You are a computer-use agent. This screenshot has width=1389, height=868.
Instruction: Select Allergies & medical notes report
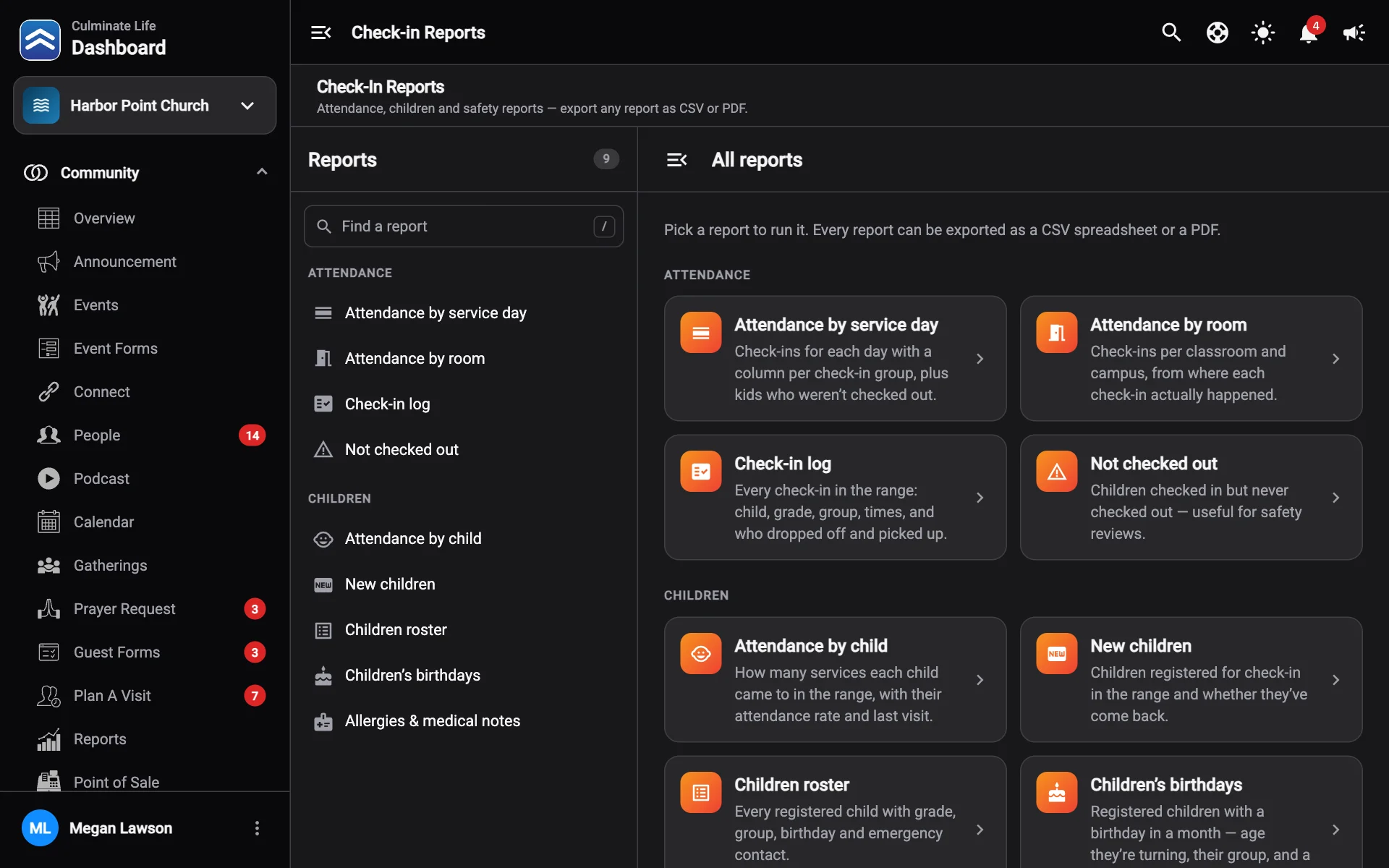click(x=464, y=721)
